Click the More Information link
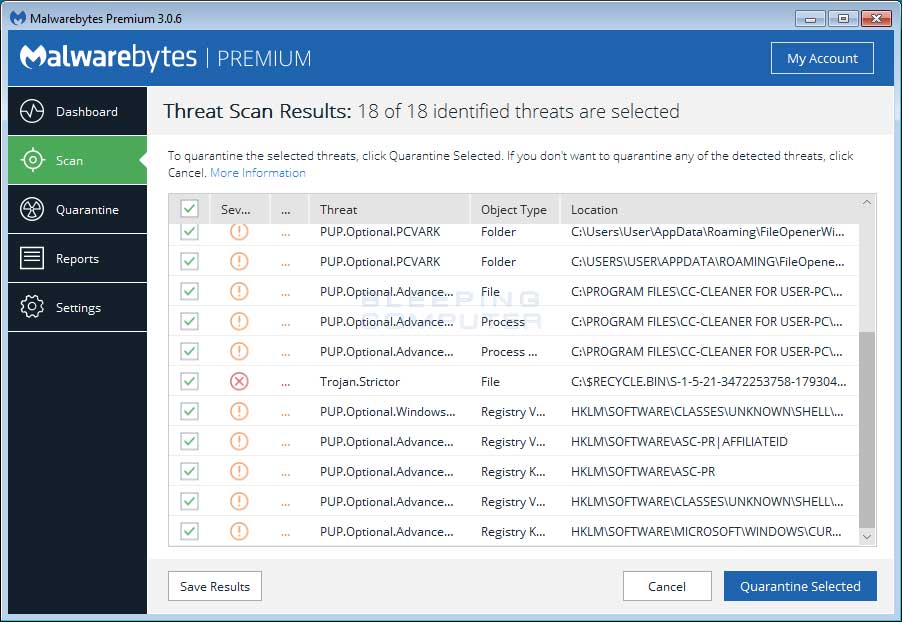This screenshot has width=902, height=622. [x=257, y=172]
